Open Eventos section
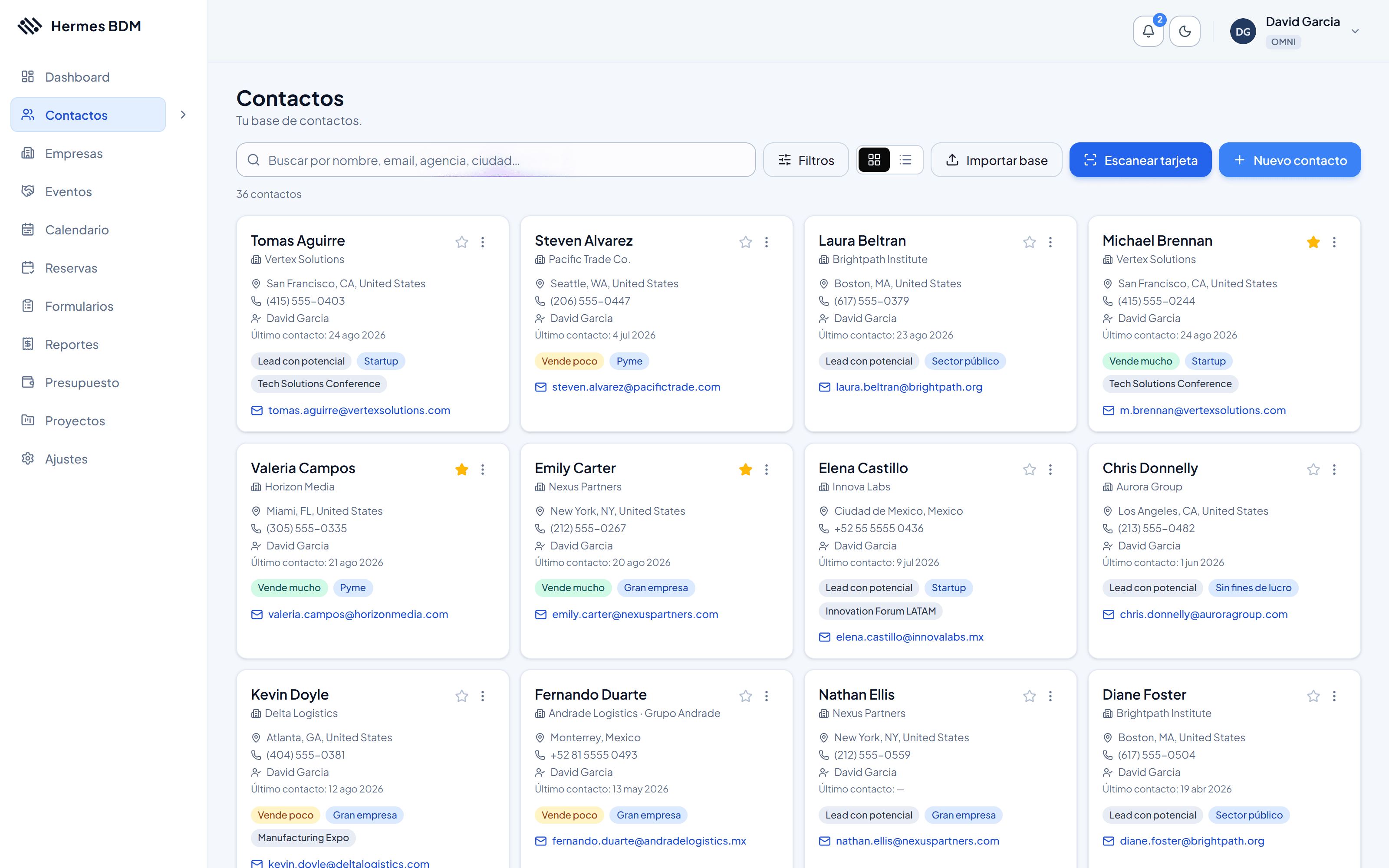This screenshot has height=868, width=1389. tap(88, 191)
